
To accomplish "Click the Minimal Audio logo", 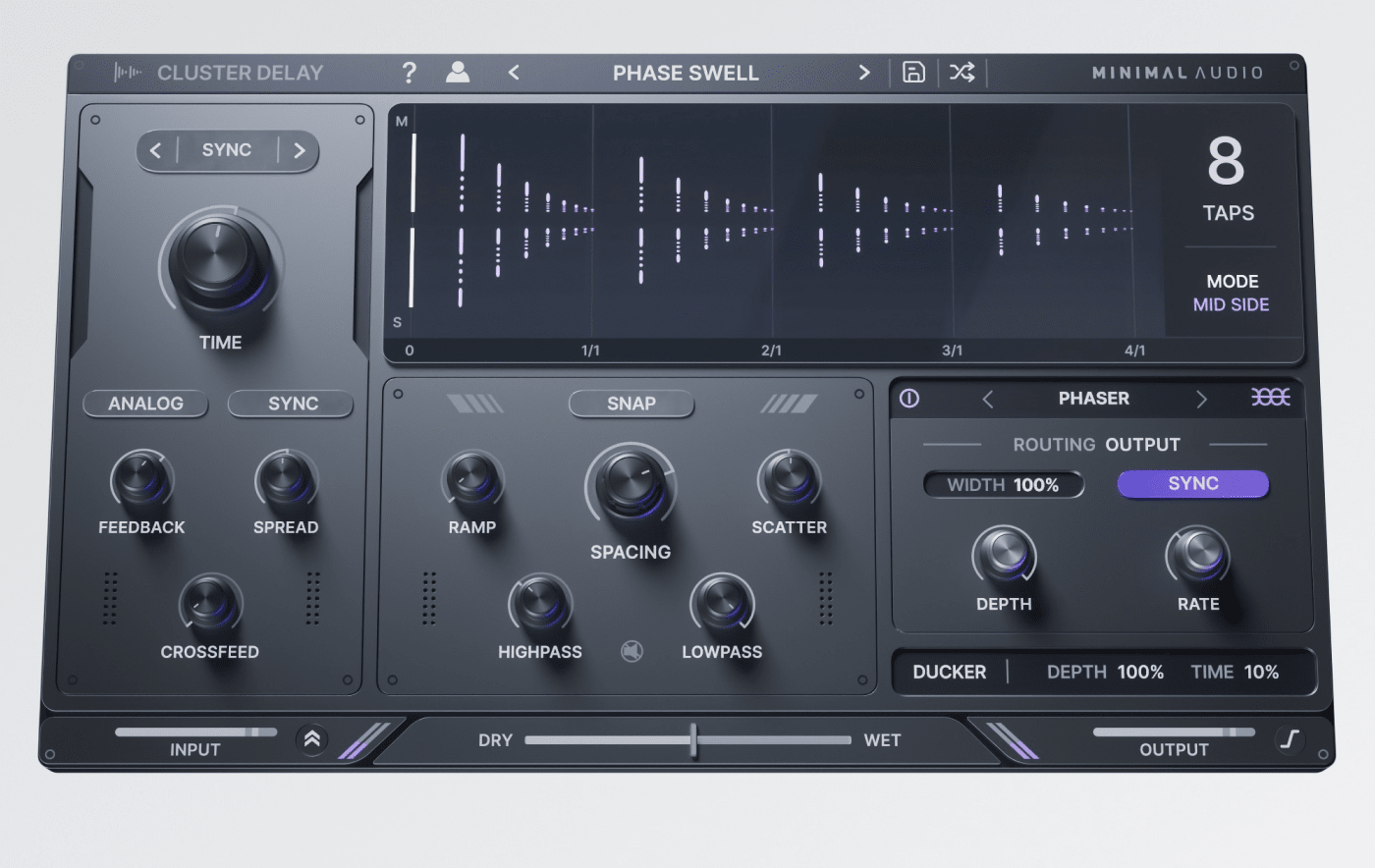I will click(x=1178, y=73).
